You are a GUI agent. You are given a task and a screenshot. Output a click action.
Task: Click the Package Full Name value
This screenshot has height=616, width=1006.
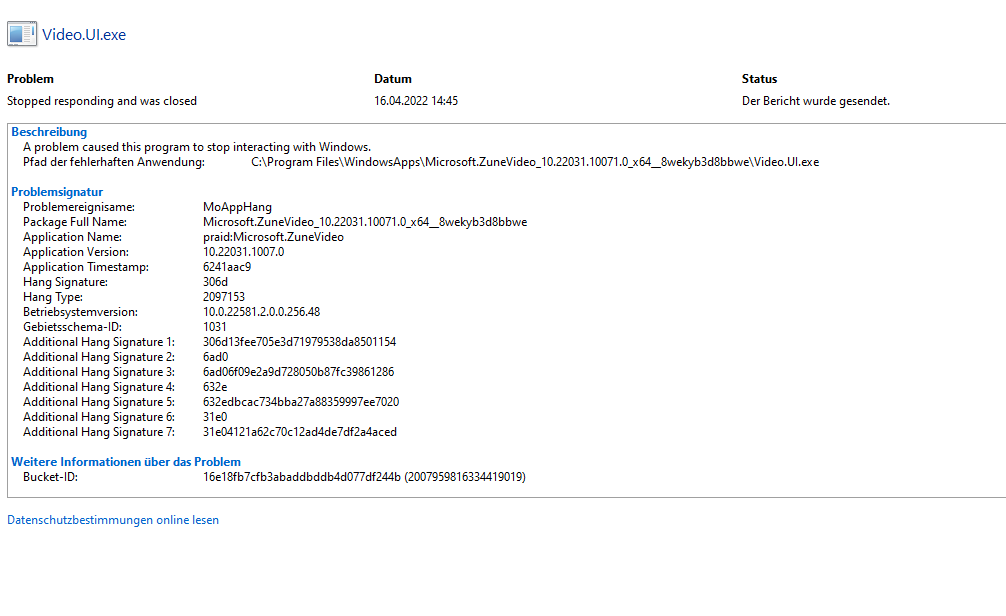365,222
